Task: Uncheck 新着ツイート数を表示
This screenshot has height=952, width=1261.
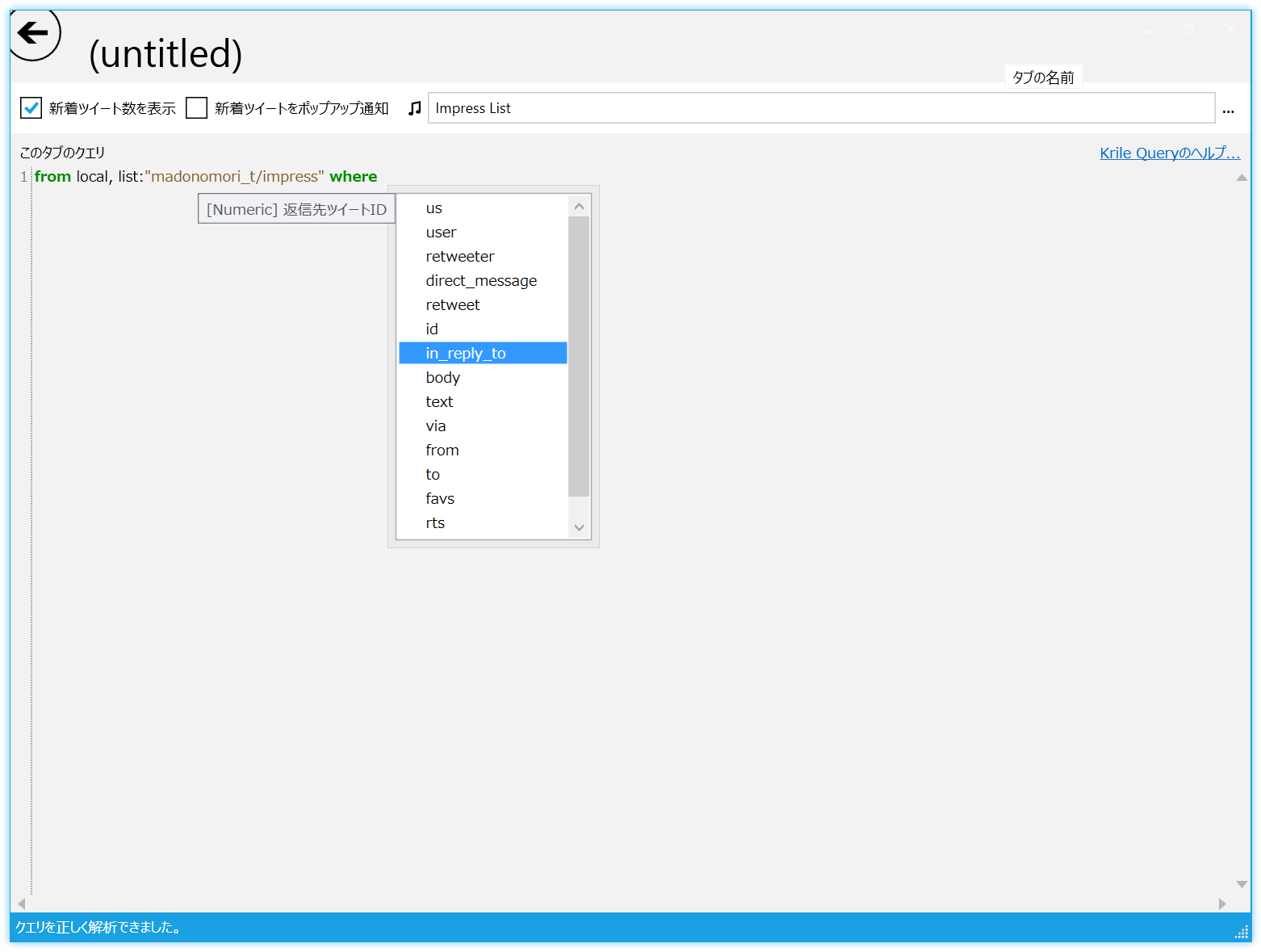Action: [x=30, y=107]
